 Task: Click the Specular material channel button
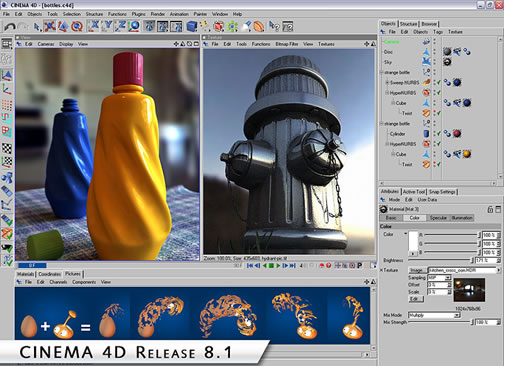(x=438, y=218)
